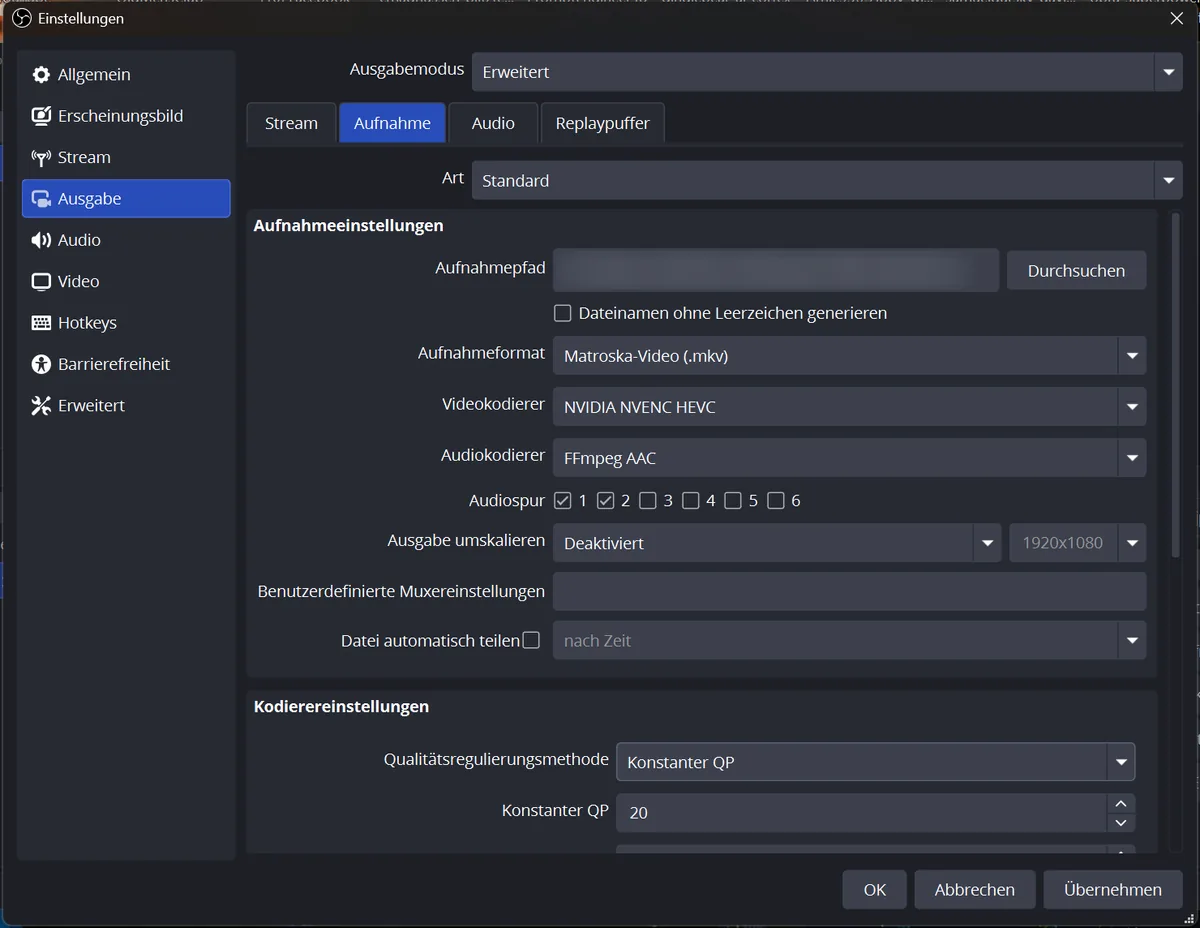Screen dimensions: 1200x928
Task: Uncheck Audiospur 1
Action: pos(563,501)
